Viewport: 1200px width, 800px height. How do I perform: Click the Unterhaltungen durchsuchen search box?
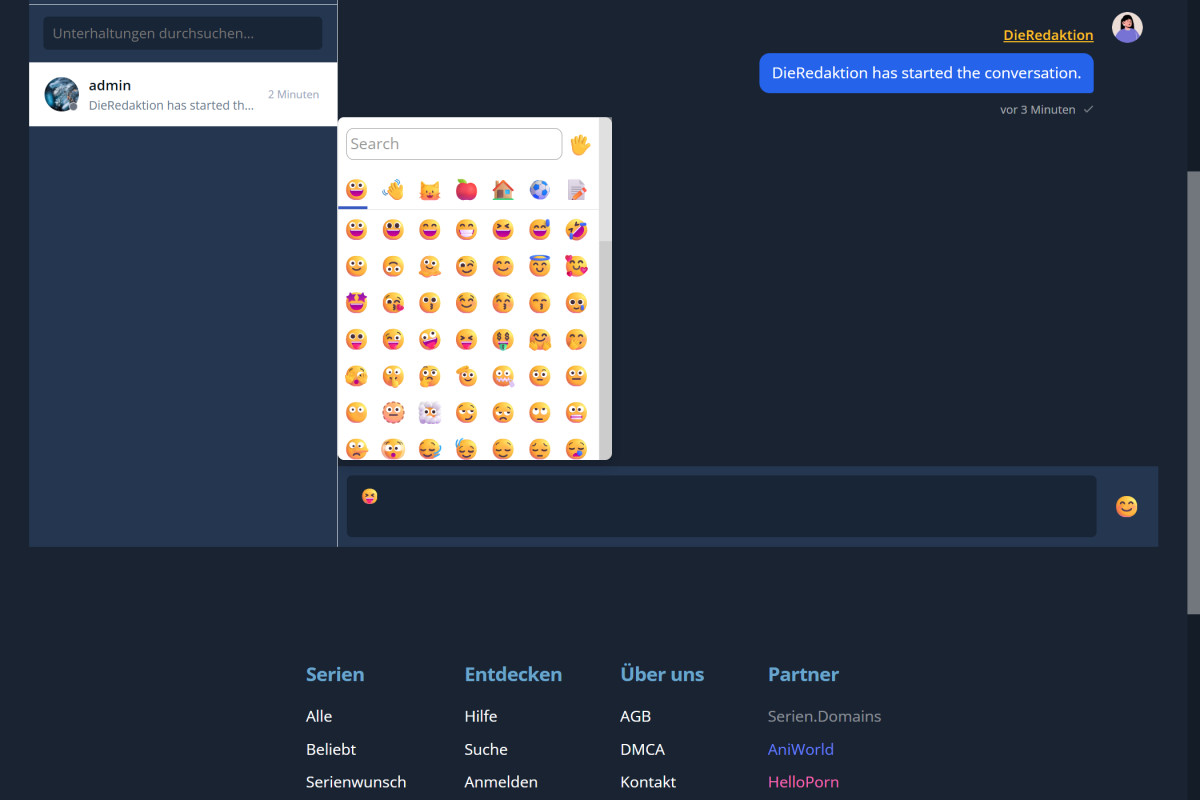[181, 33]
